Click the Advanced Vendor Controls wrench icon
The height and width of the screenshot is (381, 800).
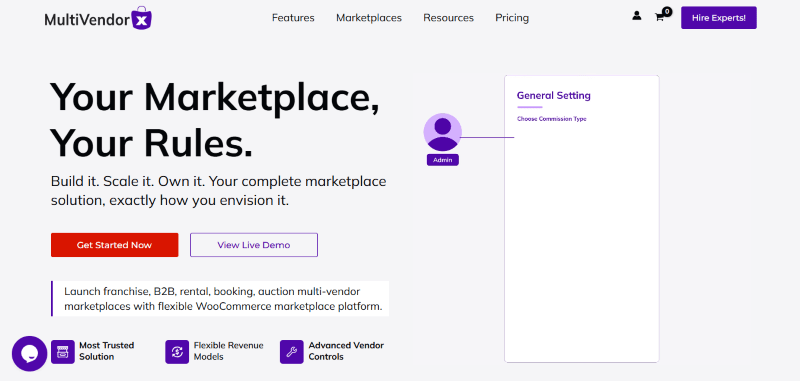292,352
